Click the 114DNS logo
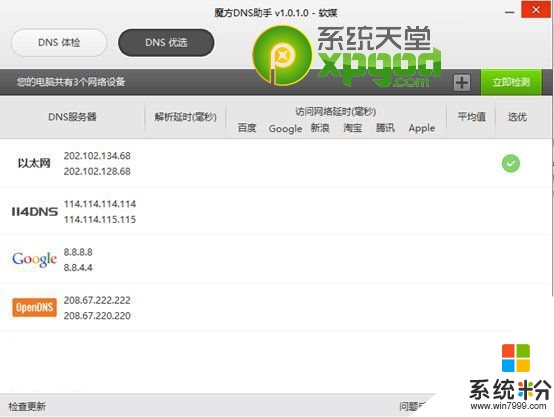 click(x=35, y=212)
